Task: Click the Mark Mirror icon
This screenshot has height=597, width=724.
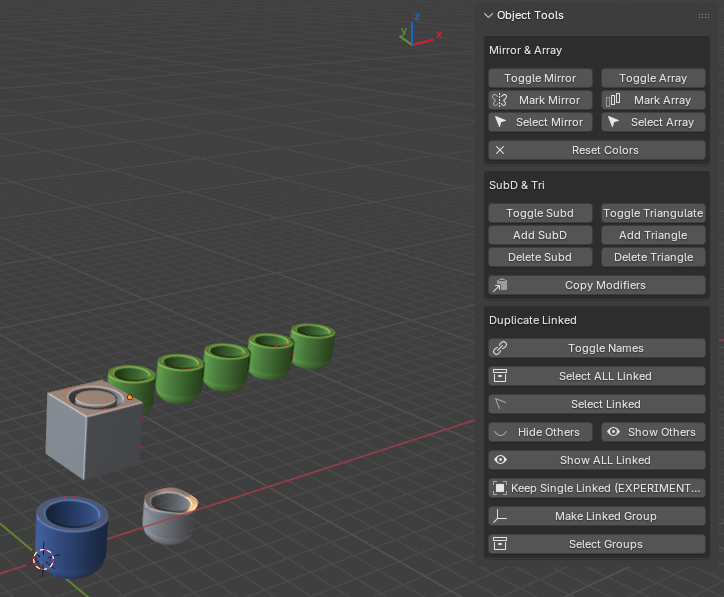Action: click(x=500, y=100)
